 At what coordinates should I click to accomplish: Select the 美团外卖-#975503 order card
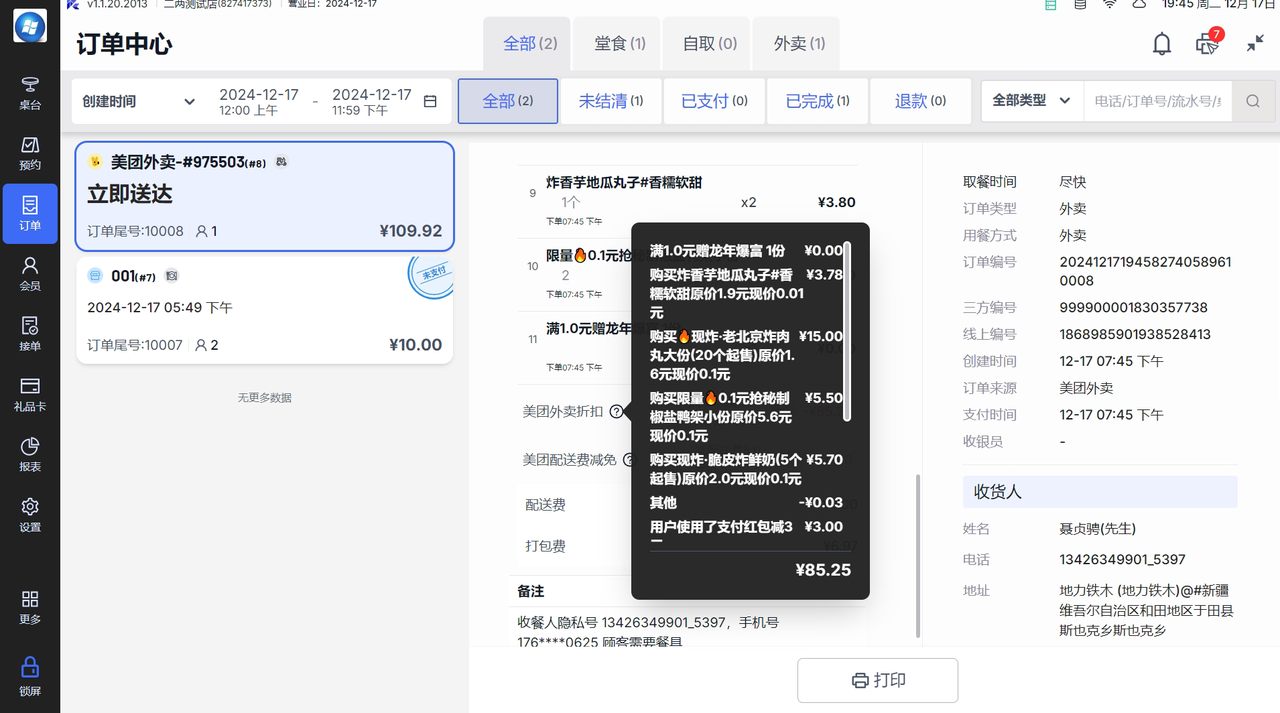tap(265, 196)
